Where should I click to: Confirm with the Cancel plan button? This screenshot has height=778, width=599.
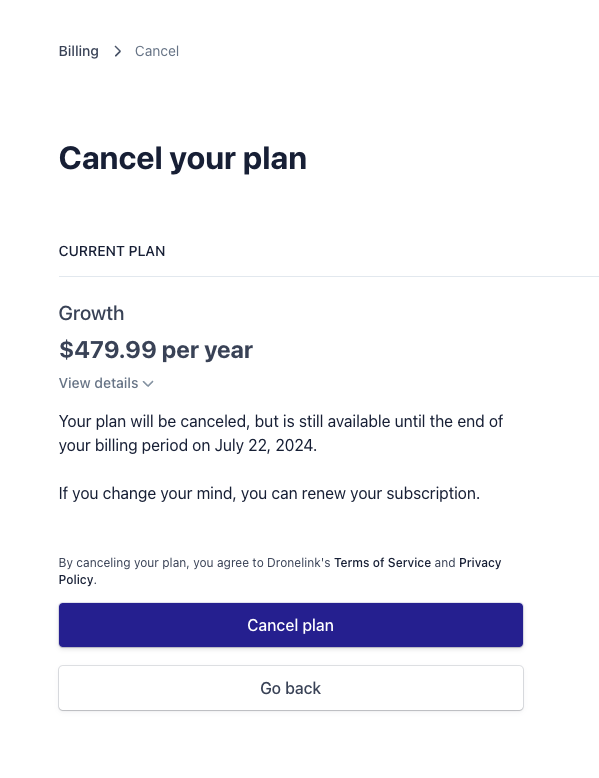coord(291,625)
